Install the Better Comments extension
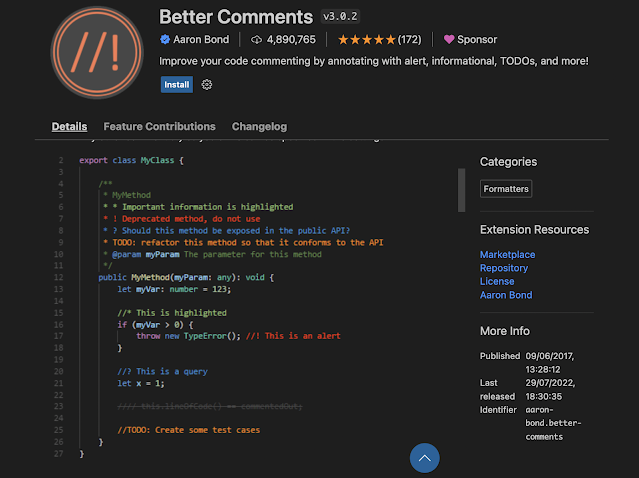The height and width of the screenshot is (478, 639). click(176, 84)
